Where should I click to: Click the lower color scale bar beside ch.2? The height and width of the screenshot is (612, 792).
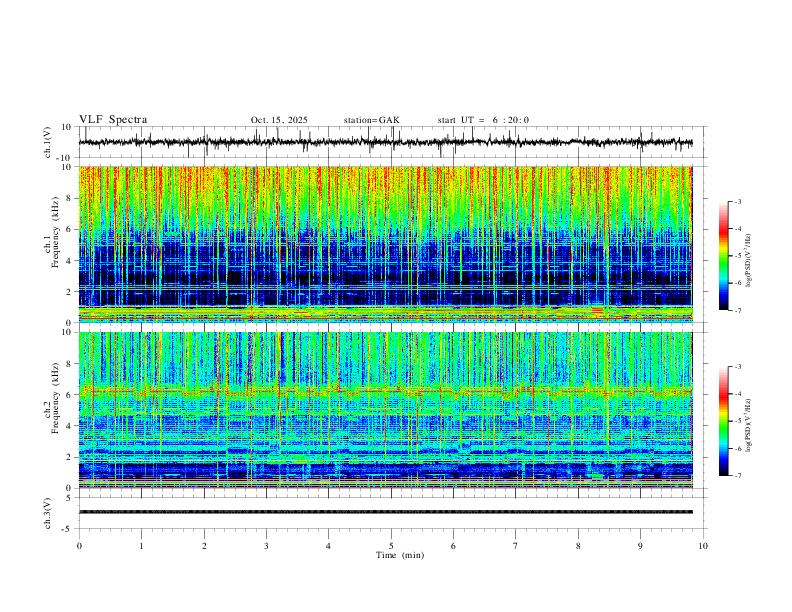(724, 421)
